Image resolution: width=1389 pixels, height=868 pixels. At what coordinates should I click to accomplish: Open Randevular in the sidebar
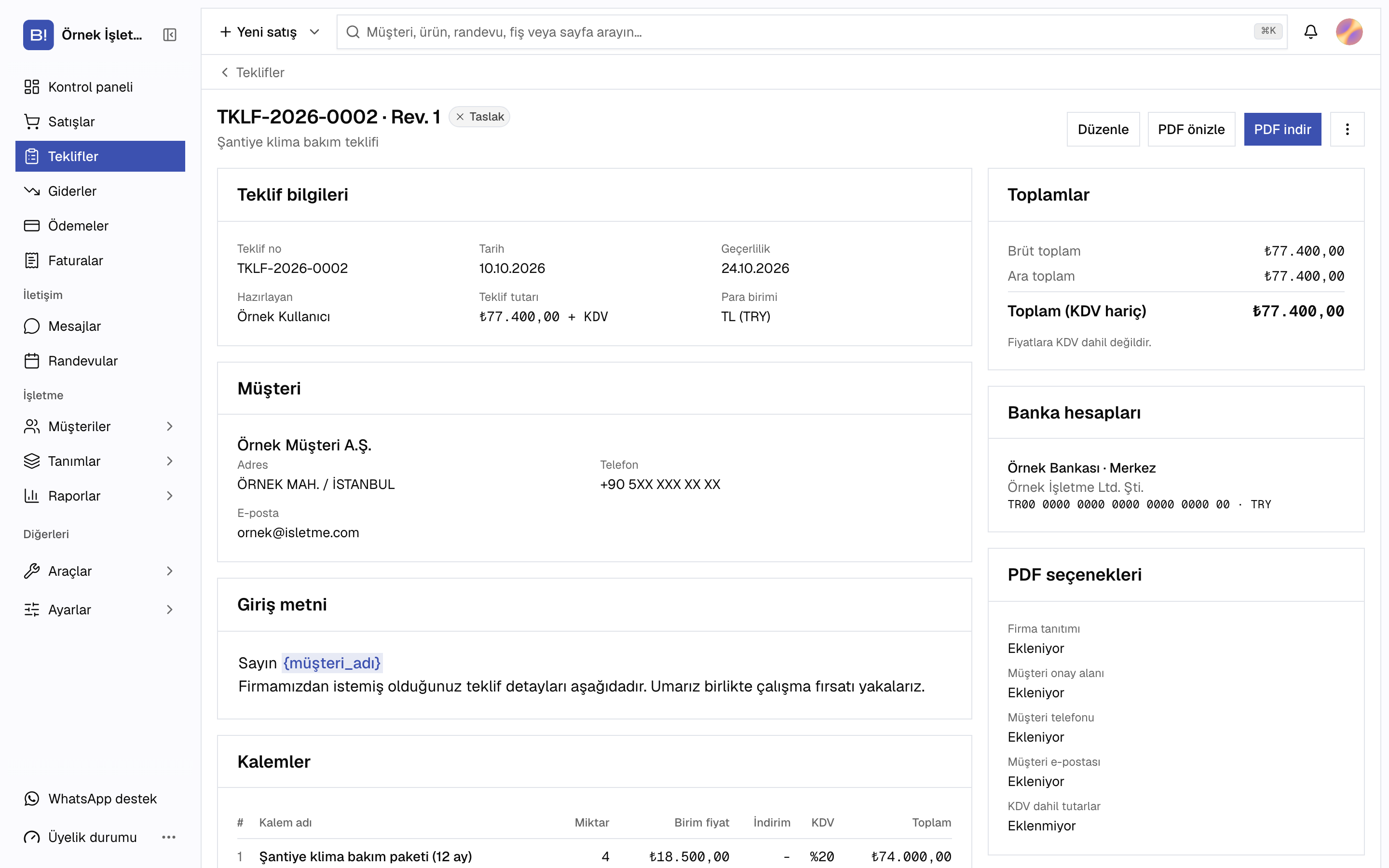[100, 361]
